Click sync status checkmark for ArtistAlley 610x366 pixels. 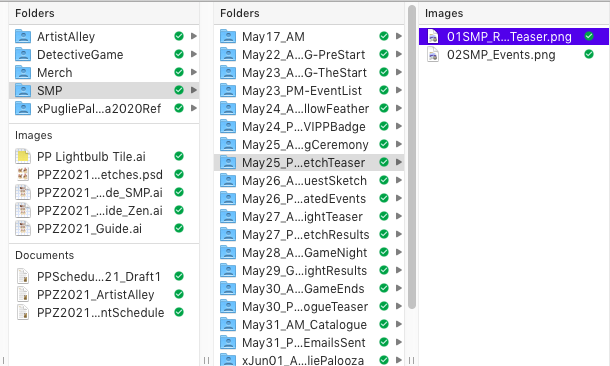coord(179,36)
